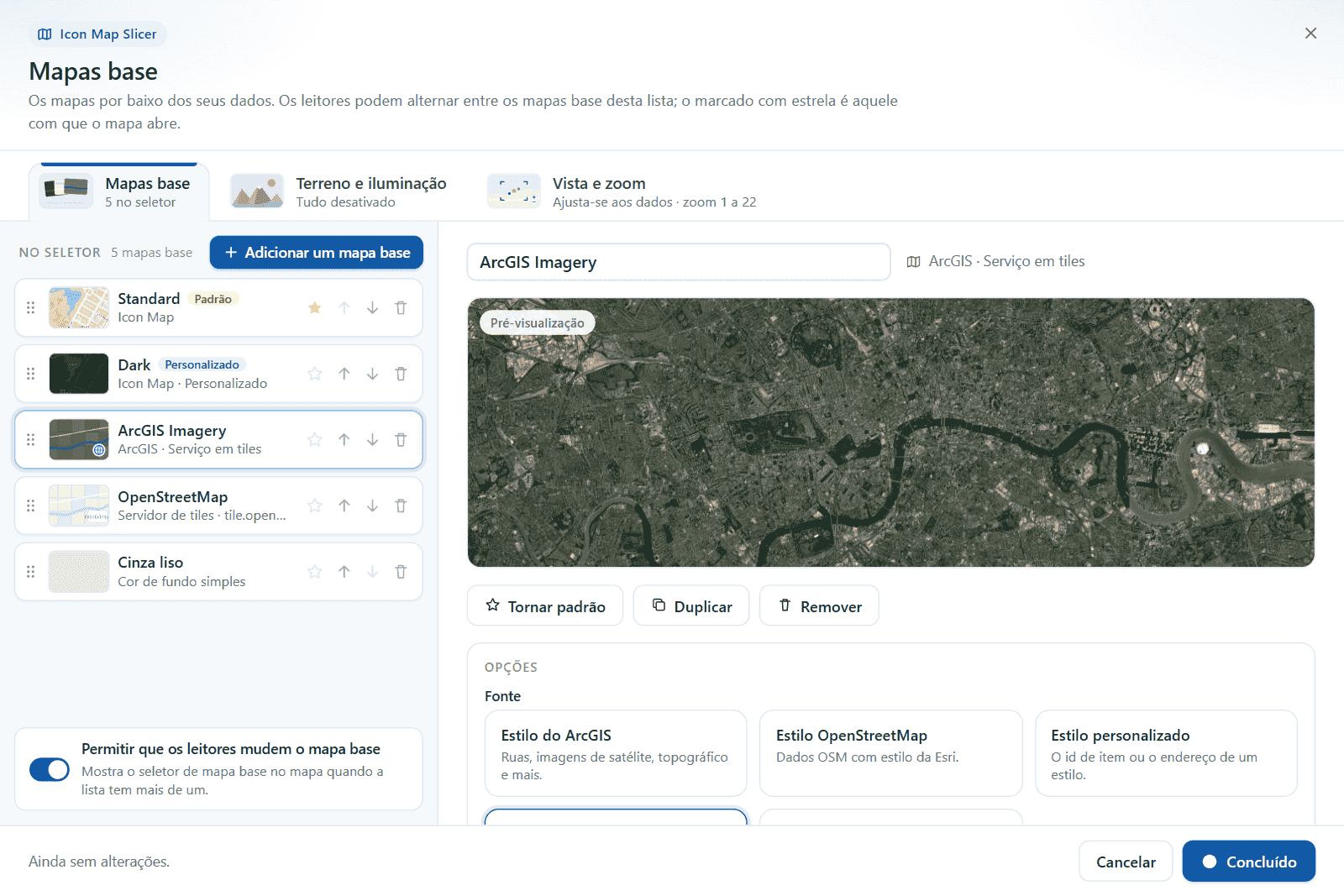Toggle Permitir que os leitores mudem o mapa base

(50, 769)
